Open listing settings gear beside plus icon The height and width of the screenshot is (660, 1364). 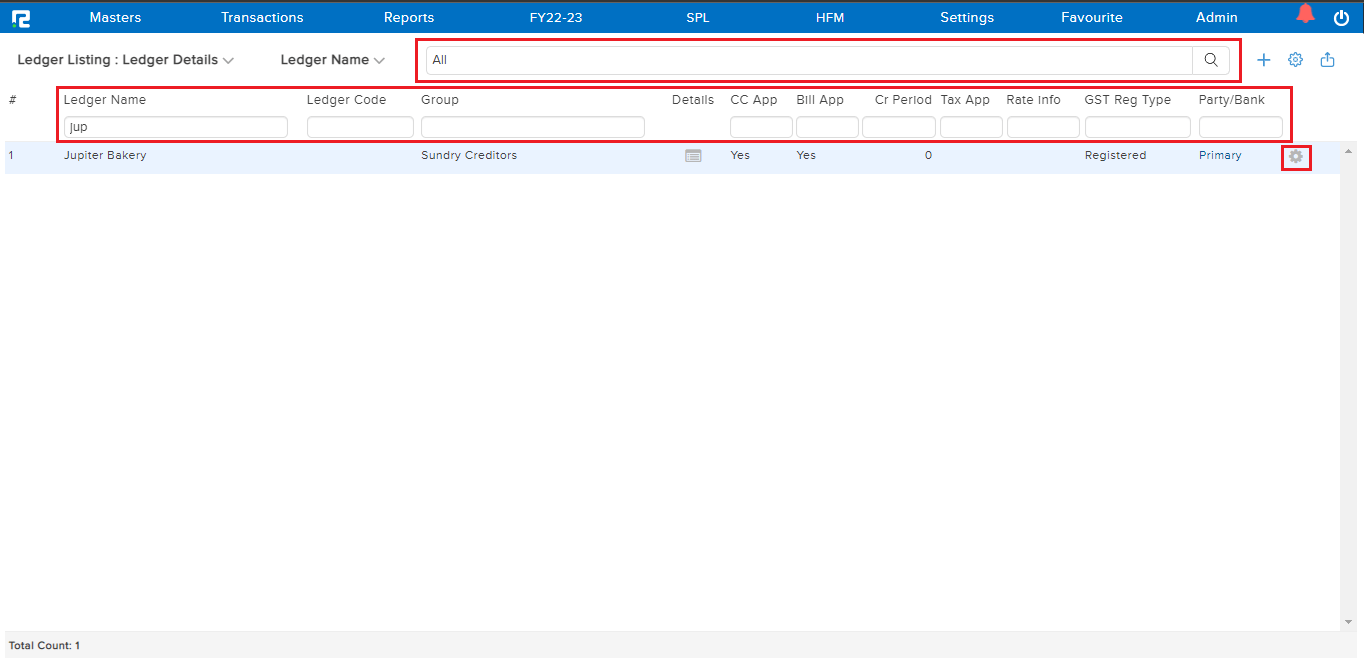(1295, 60)
